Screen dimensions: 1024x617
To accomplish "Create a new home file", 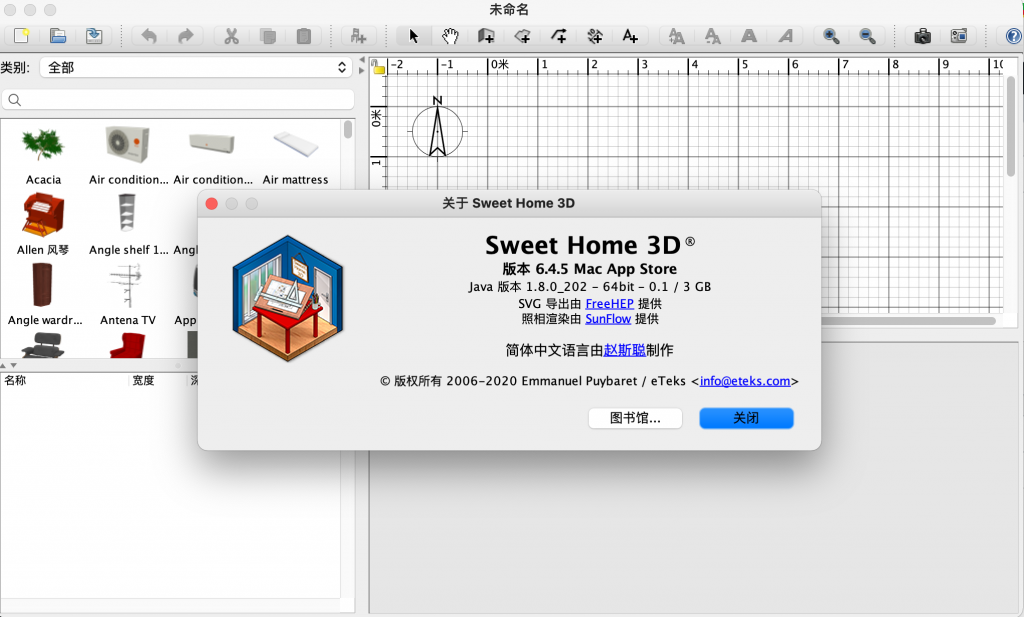I will (22, 35).
